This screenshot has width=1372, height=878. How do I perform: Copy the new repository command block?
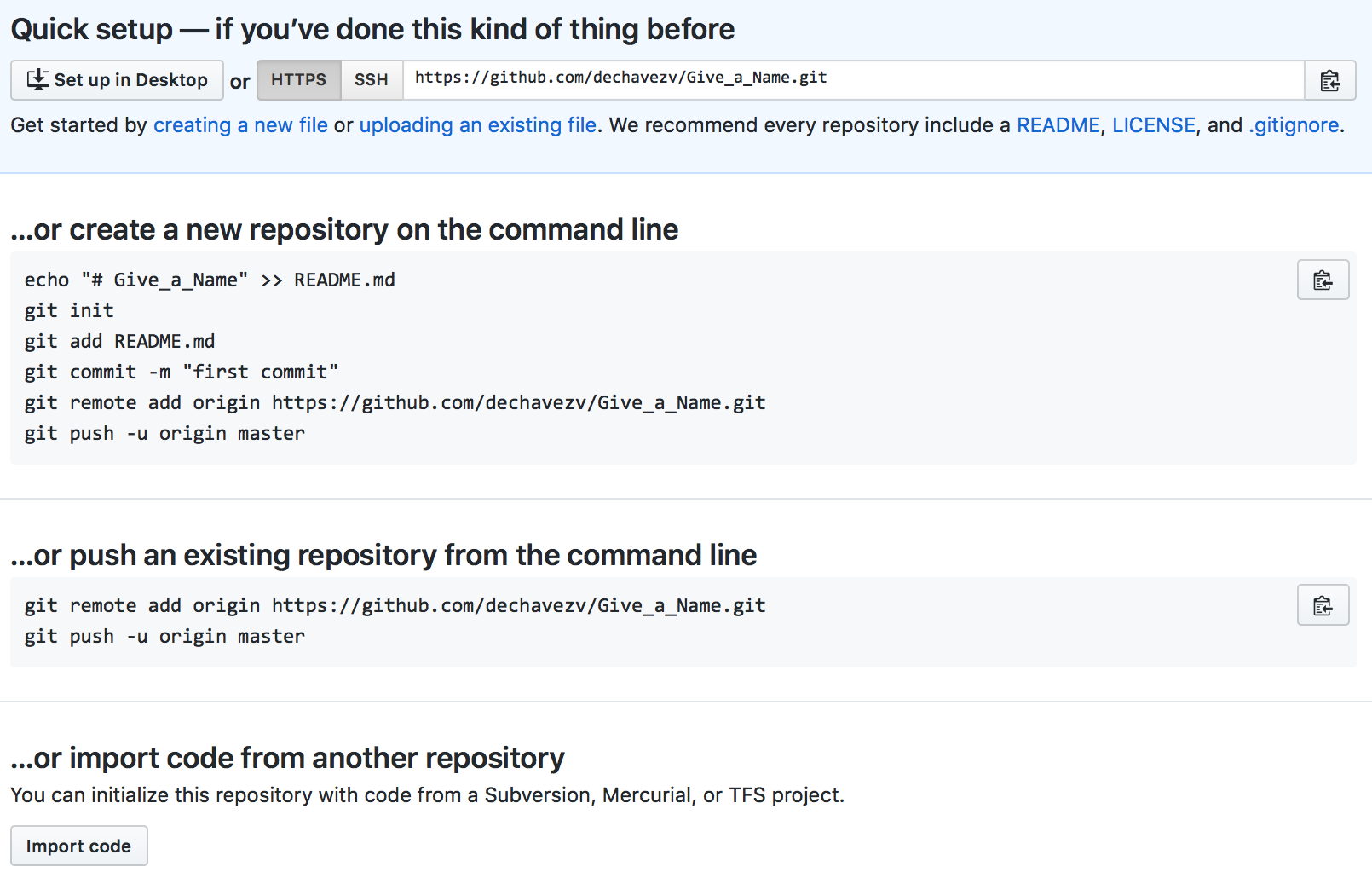point(1323,280)
